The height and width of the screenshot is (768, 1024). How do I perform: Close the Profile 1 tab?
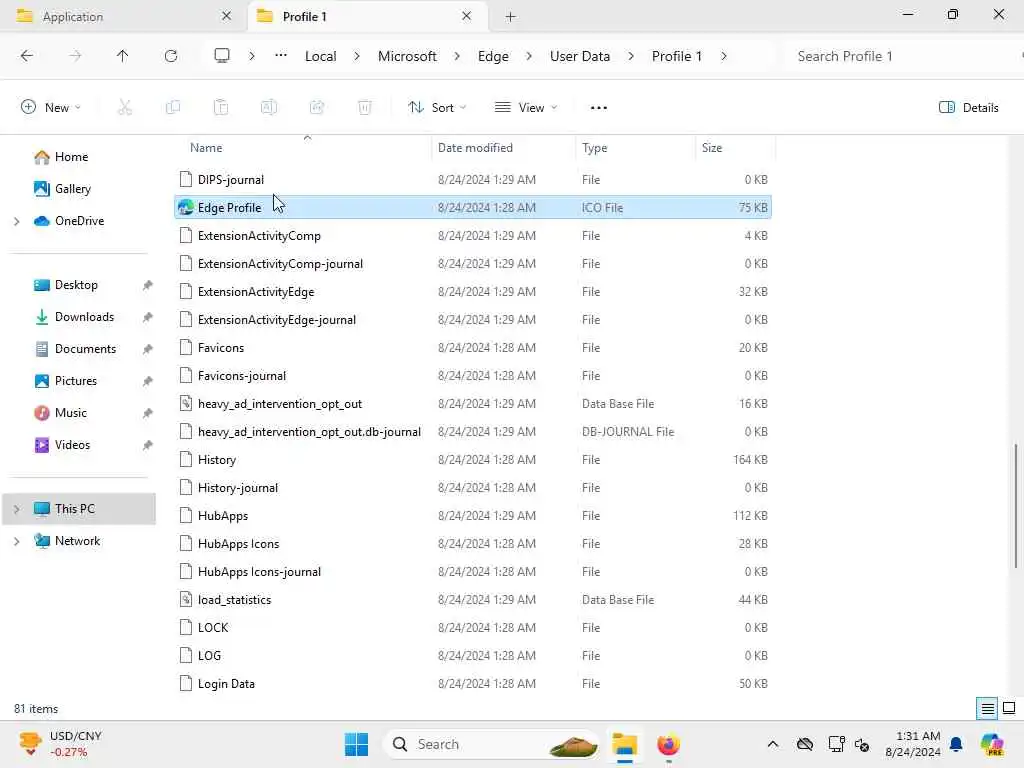click(466, 16)
